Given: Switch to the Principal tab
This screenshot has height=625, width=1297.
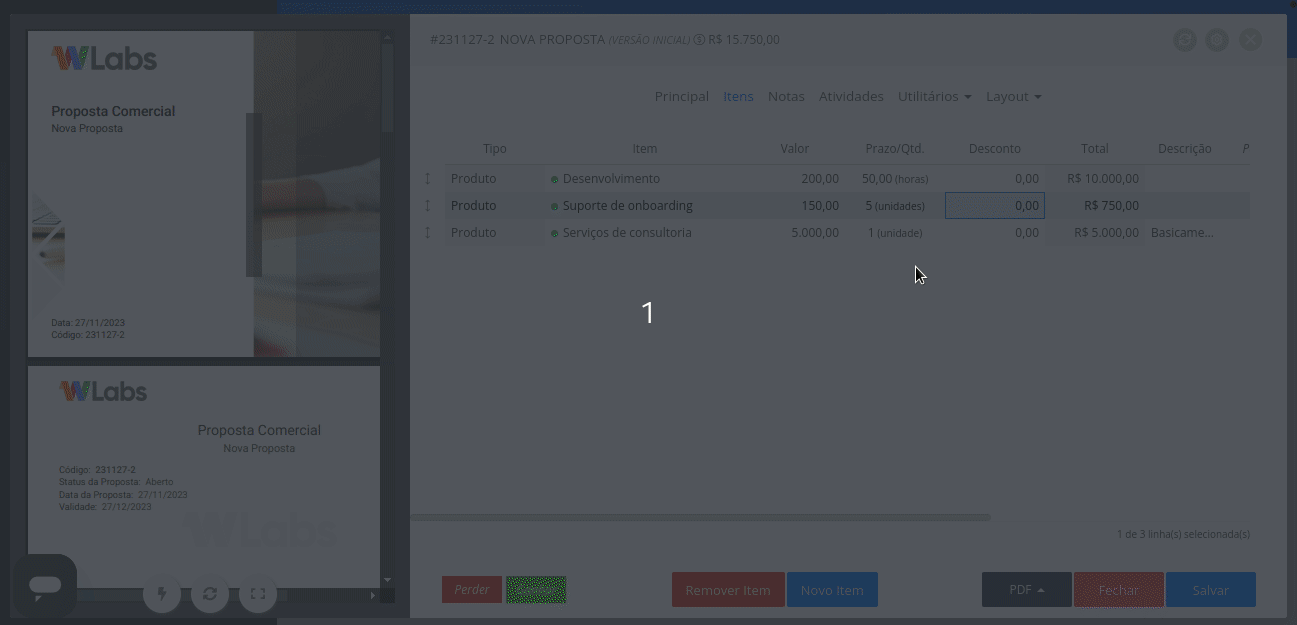Looking at the screenshot, I should pyautogui.click(x=681, y=96).
